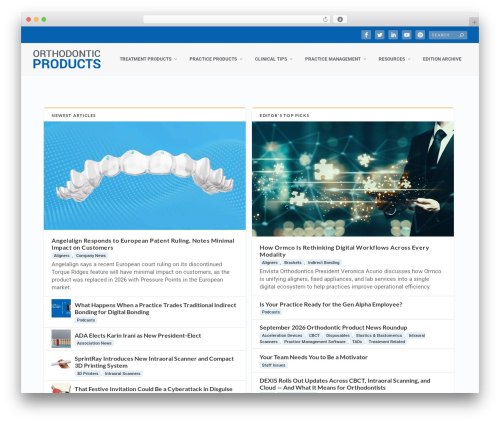This screenshot has height=423, width=500.
Task: Click thumbnail beside ADA Elects article
Action: [61, 338]
